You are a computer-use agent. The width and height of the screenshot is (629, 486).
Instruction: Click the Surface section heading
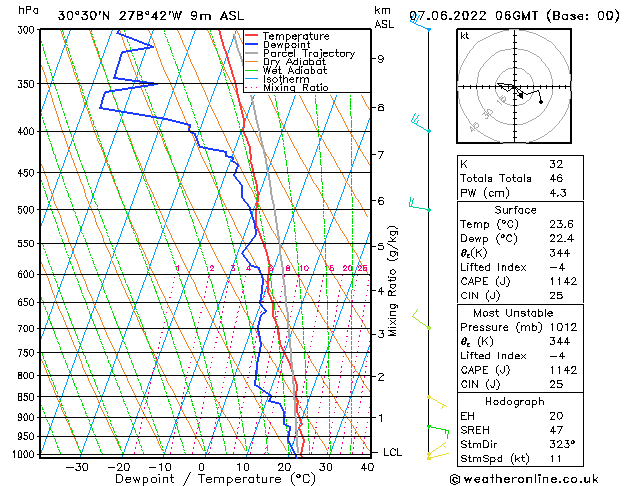click(515, 210)
